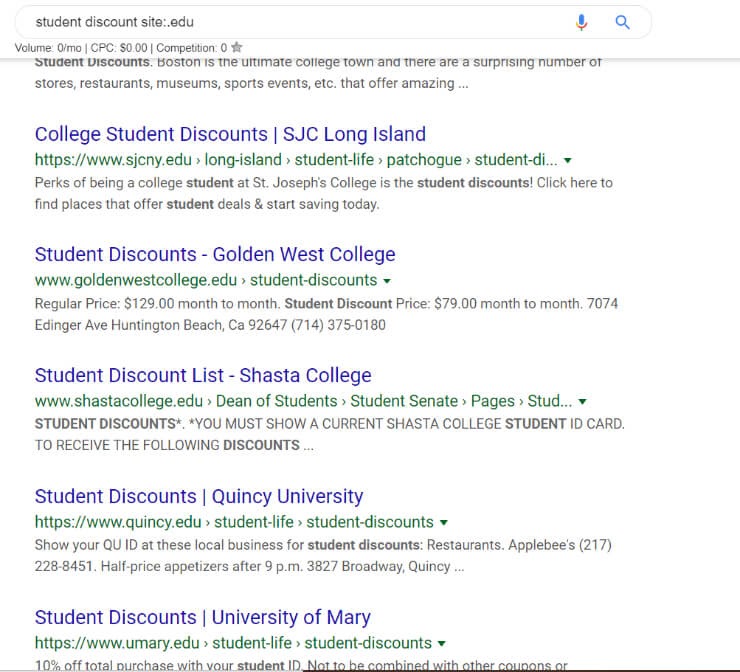Image resolution: width=740 pixels, height=672 pixels.
Task: Click text '228-8451. Half-price appetizers after 9 p.m.'
Action: tap(249, 566)
